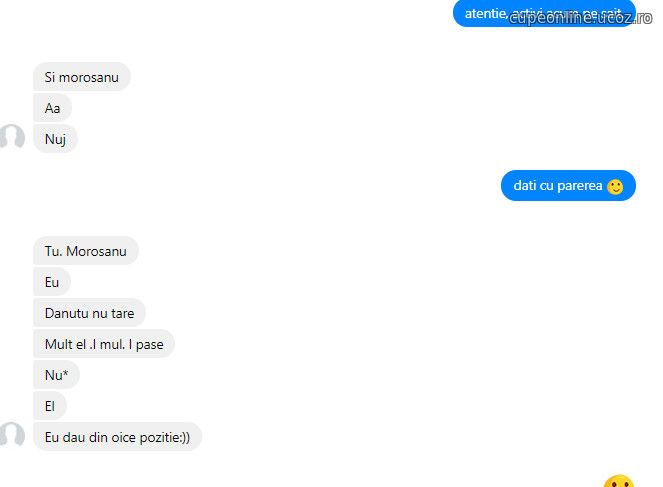Select the 'Nu*' correction message
This screenshot has height=487, width=663.
pyautogui.click(x=56, y=375)
